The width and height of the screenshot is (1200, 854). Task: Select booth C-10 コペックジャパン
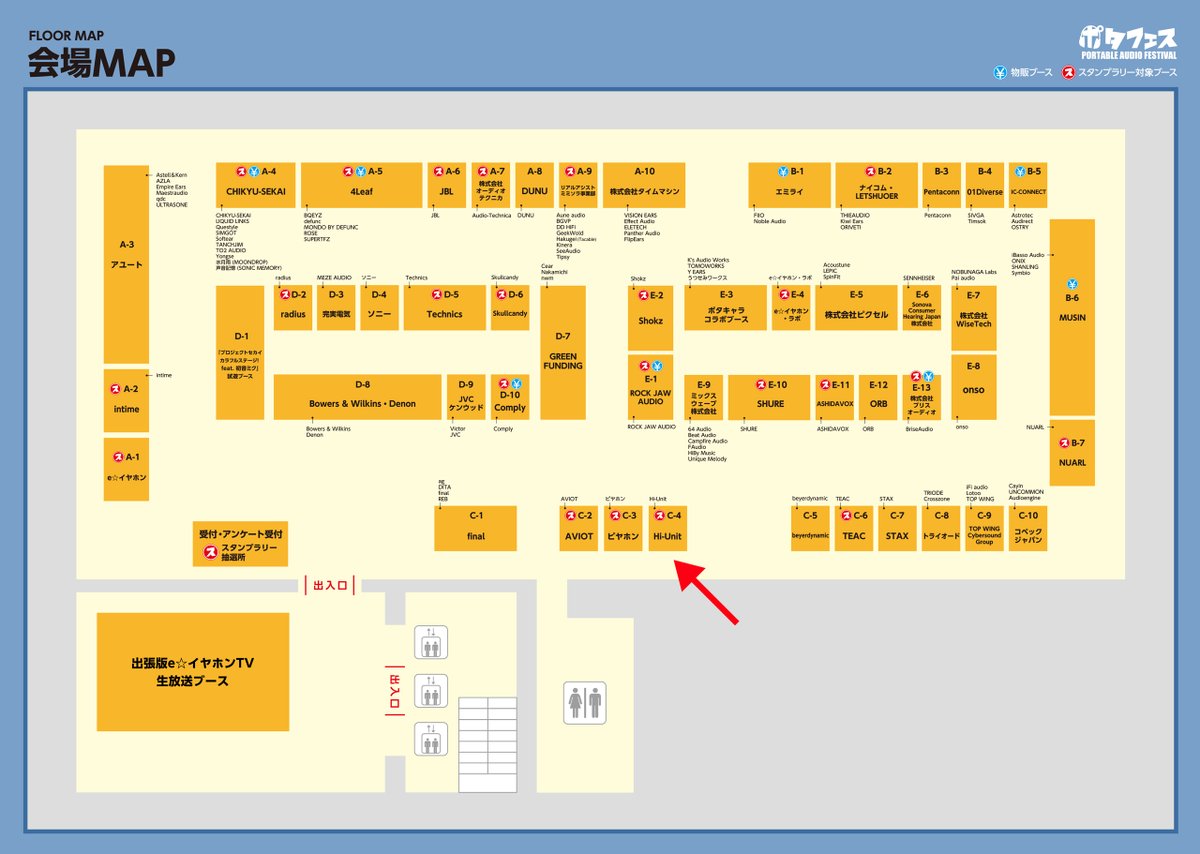pos(1029,528)
